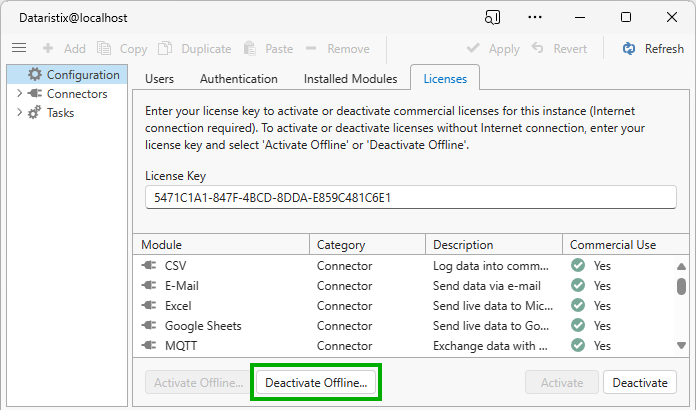Image resolution: width=696 pixels, height=410 pixels.
Task: Click the Deactivate button
Action: pos(639,382)
